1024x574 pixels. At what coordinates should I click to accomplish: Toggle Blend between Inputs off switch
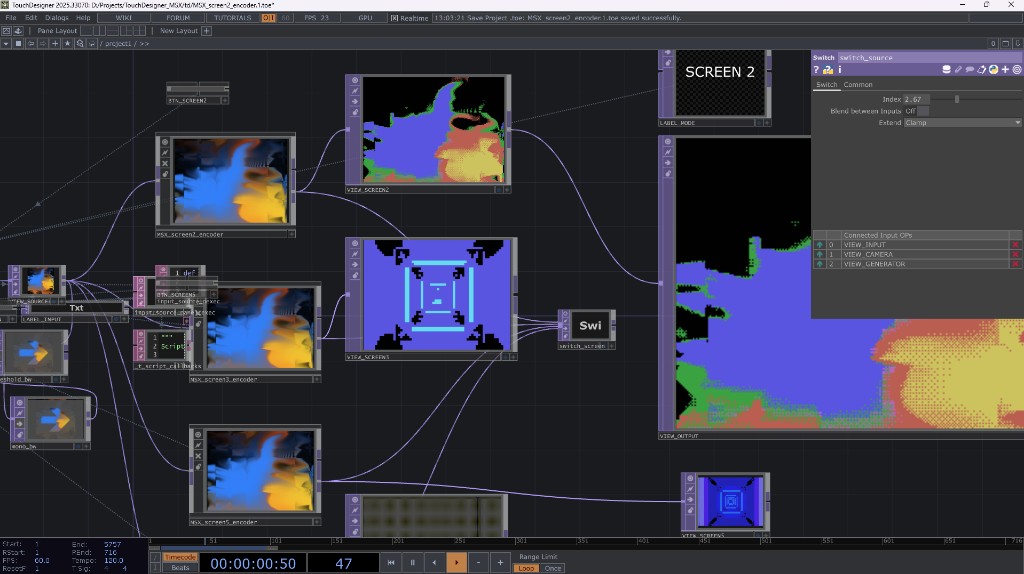916,111
